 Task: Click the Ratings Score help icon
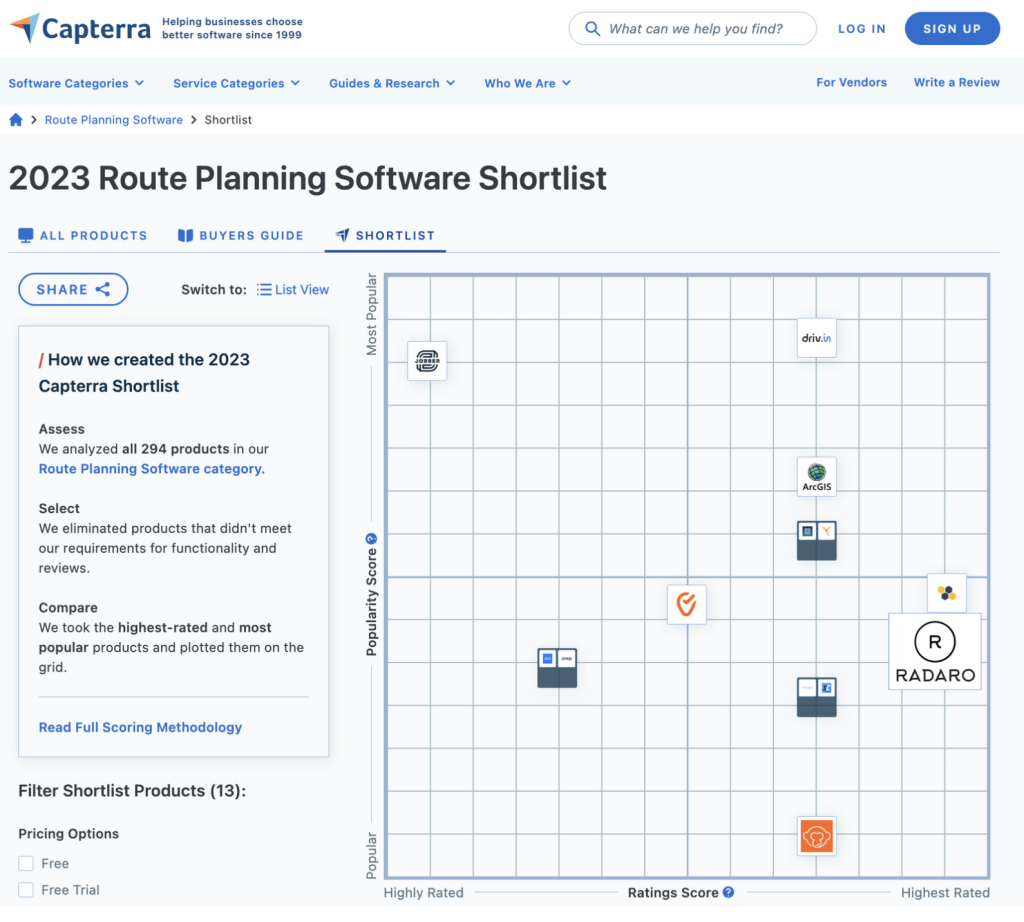[728, 892]
